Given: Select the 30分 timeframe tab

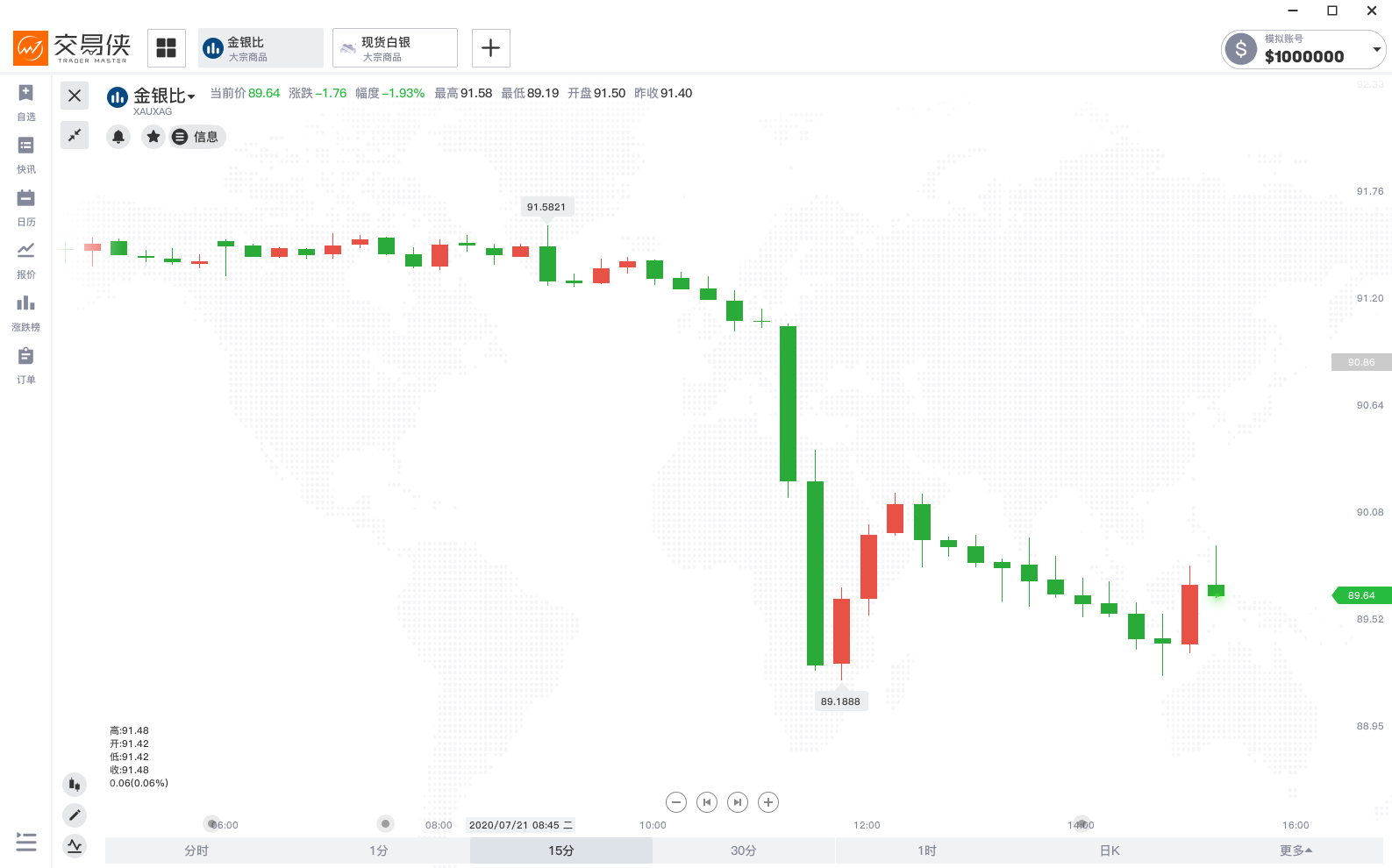Looking at the screenshot, I should pyautogui.click(x=744, y=850).
